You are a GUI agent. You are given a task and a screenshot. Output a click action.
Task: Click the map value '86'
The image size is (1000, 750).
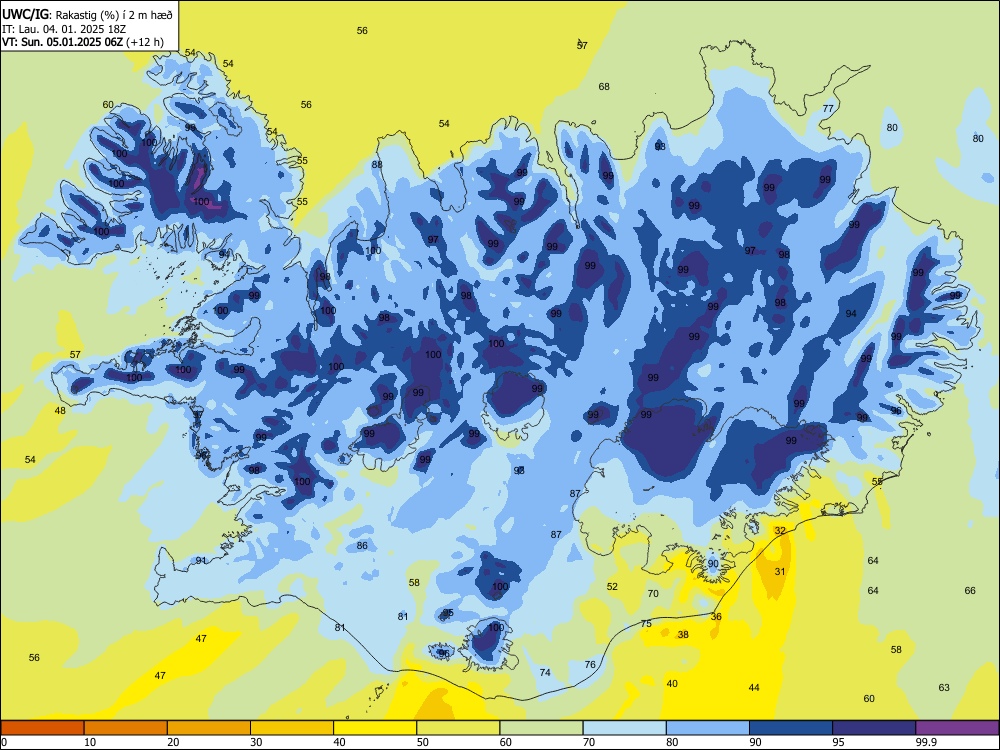click(x=362, y=546)
